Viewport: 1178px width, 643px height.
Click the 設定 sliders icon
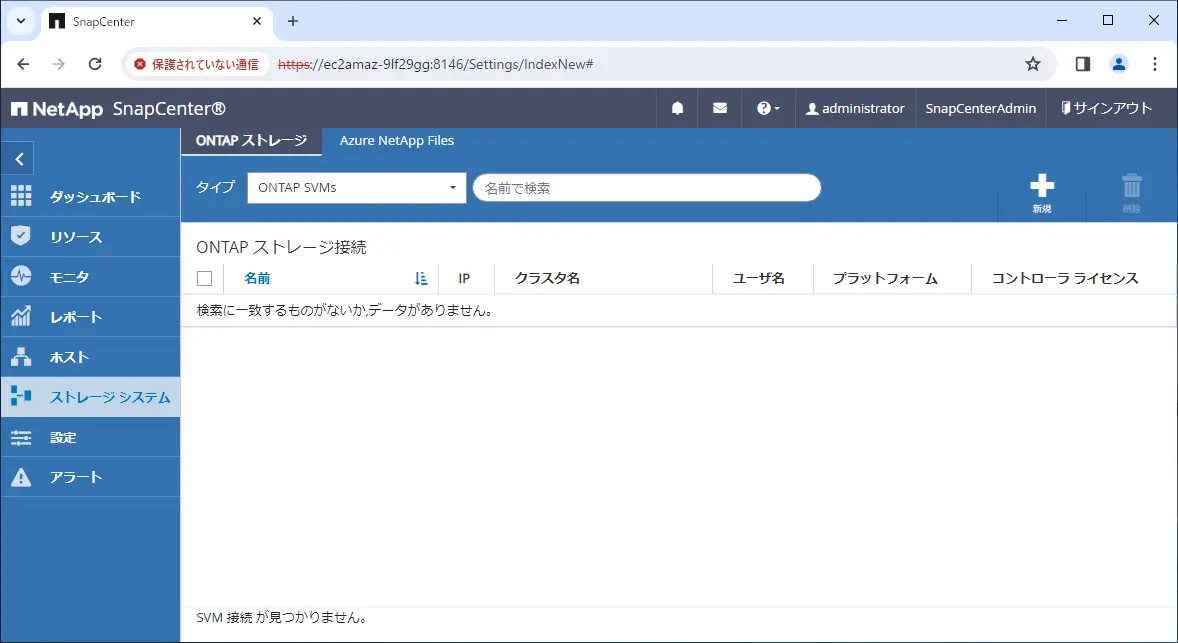pyautogui.click(x=21, y=437)
